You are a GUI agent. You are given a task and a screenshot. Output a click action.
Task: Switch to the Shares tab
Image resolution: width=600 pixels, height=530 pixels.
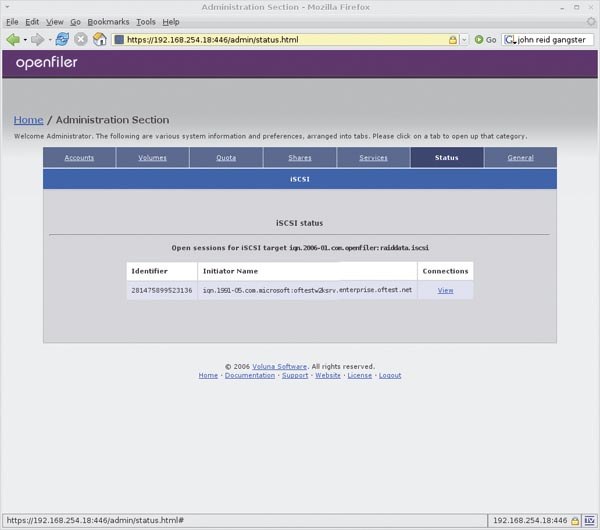pos(300,158)
